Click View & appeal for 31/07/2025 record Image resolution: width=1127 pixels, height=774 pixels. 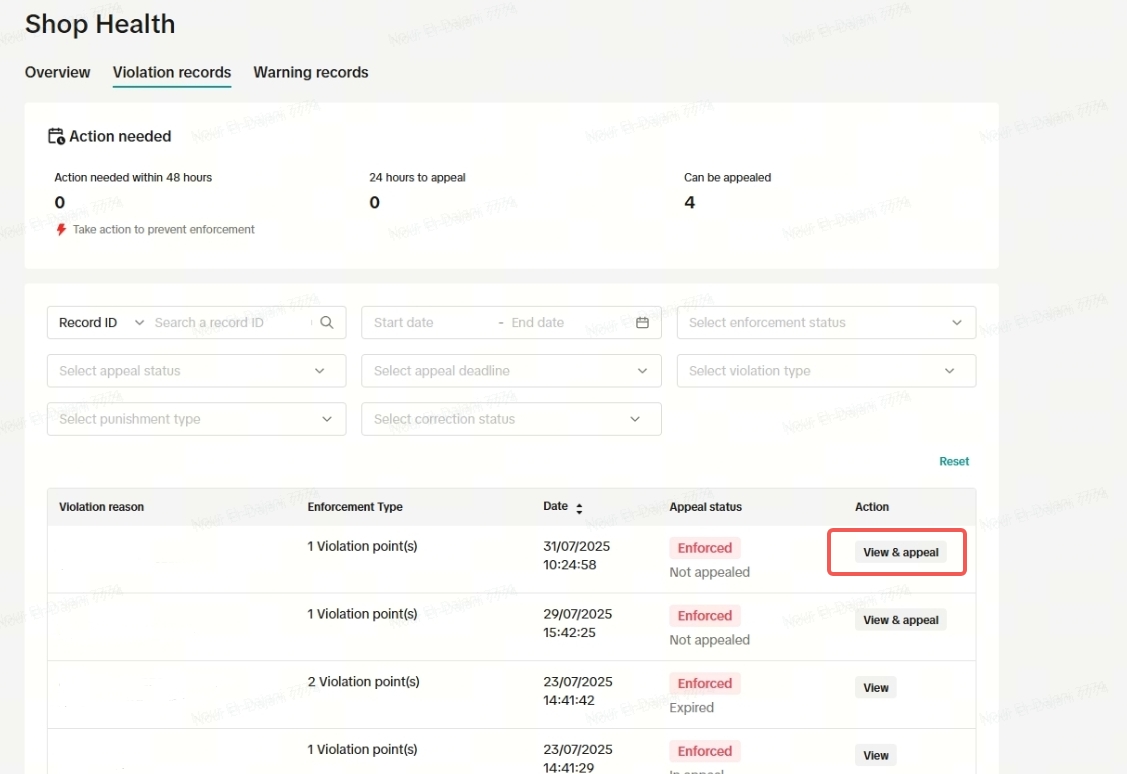pyautogui.click(x=900, y=552)
